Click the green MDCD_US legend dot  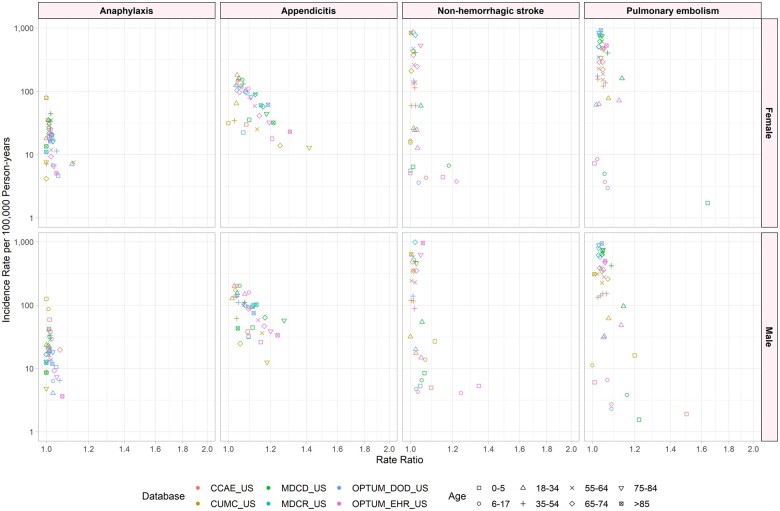(269, 488)
